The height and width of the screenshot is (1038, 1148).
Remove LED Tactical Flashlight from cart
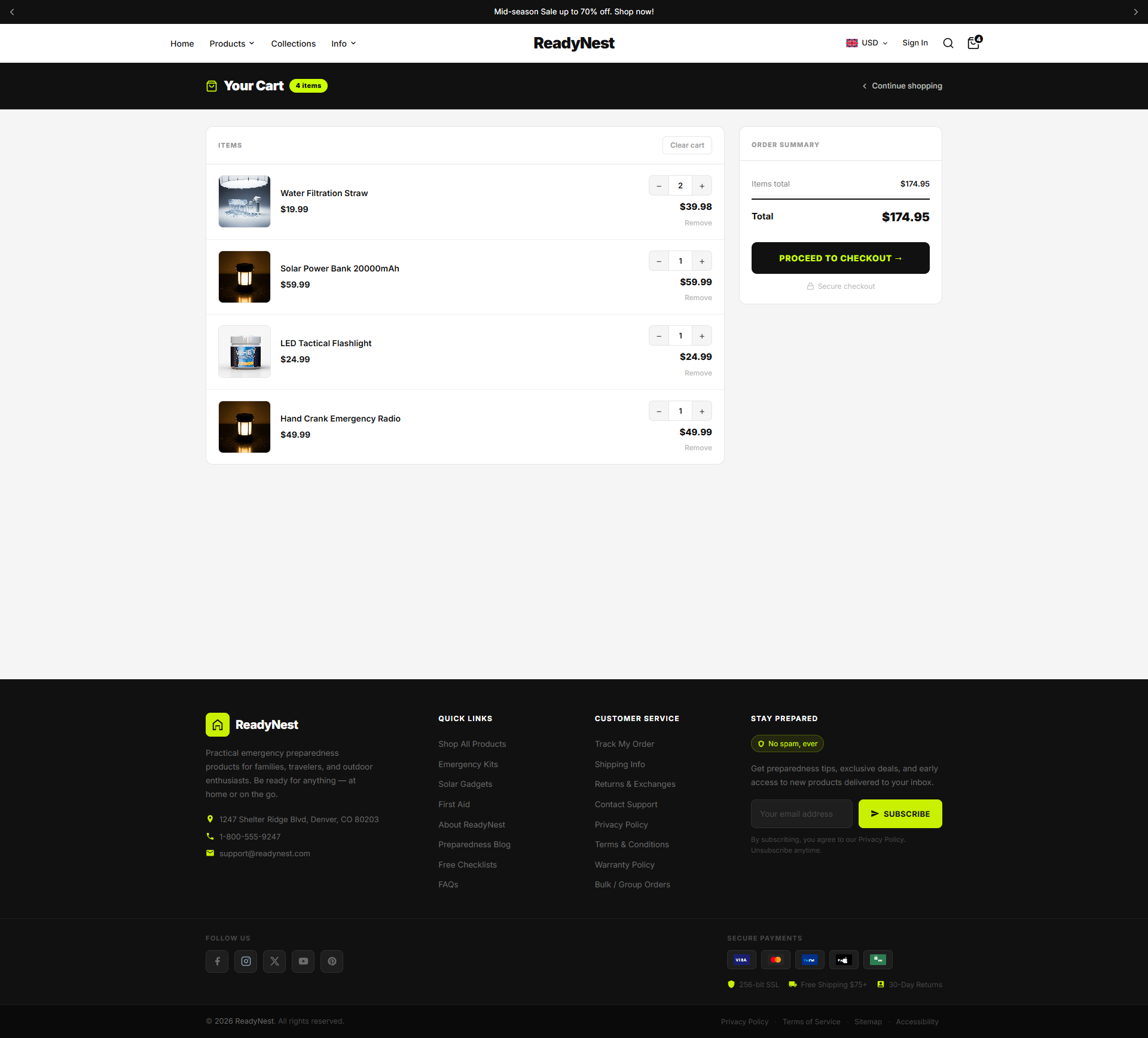click(x=698, y=373)
